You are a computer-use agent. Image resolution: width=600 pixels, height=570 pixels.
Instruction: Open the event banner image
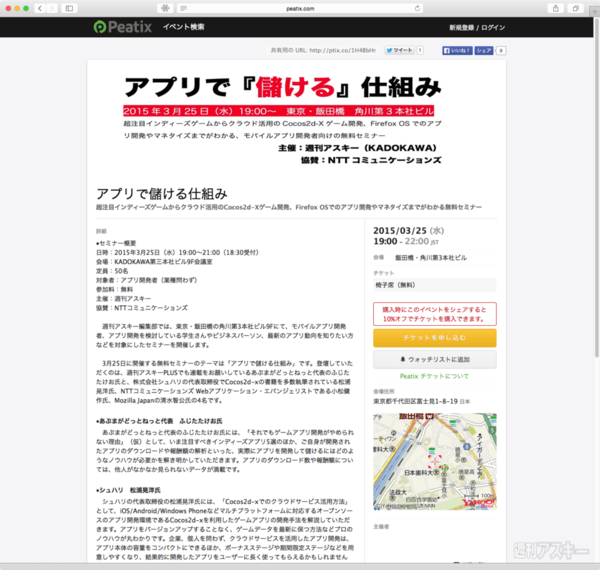(282, 120)
